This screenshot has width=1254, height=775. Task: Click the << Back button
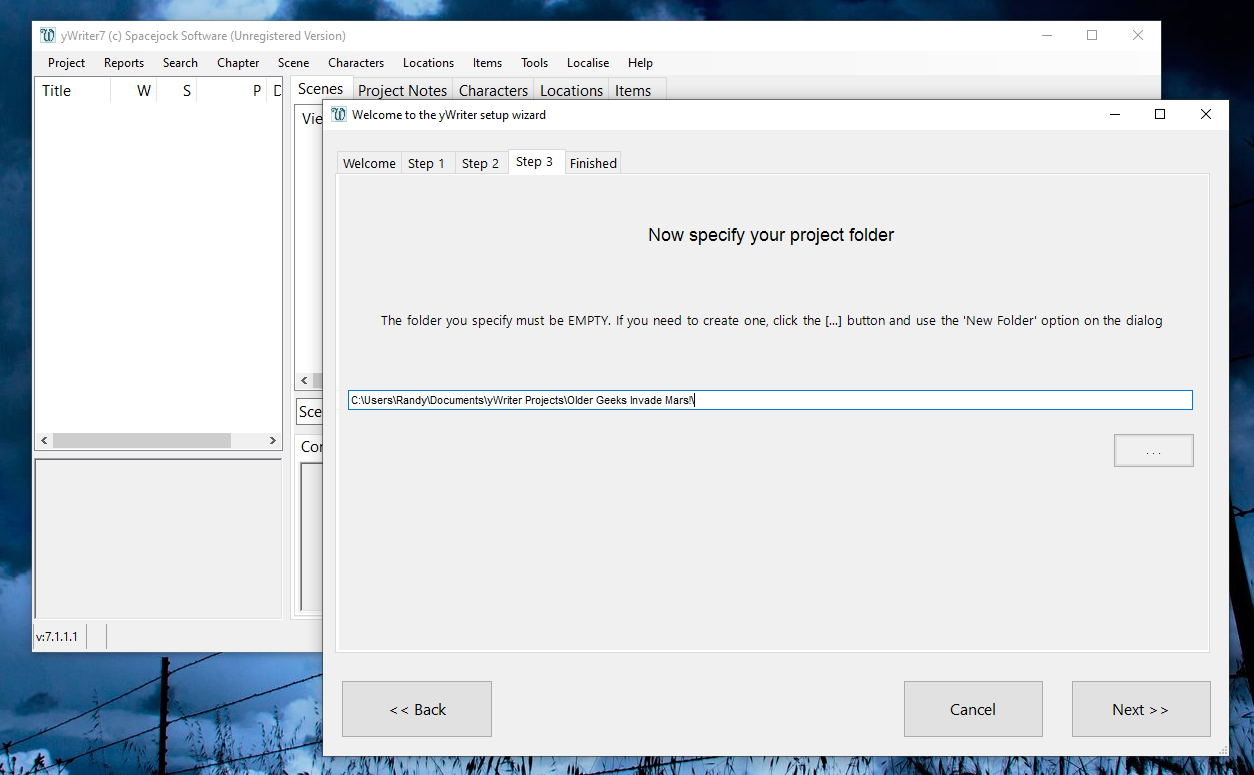[x=417, y=709]
